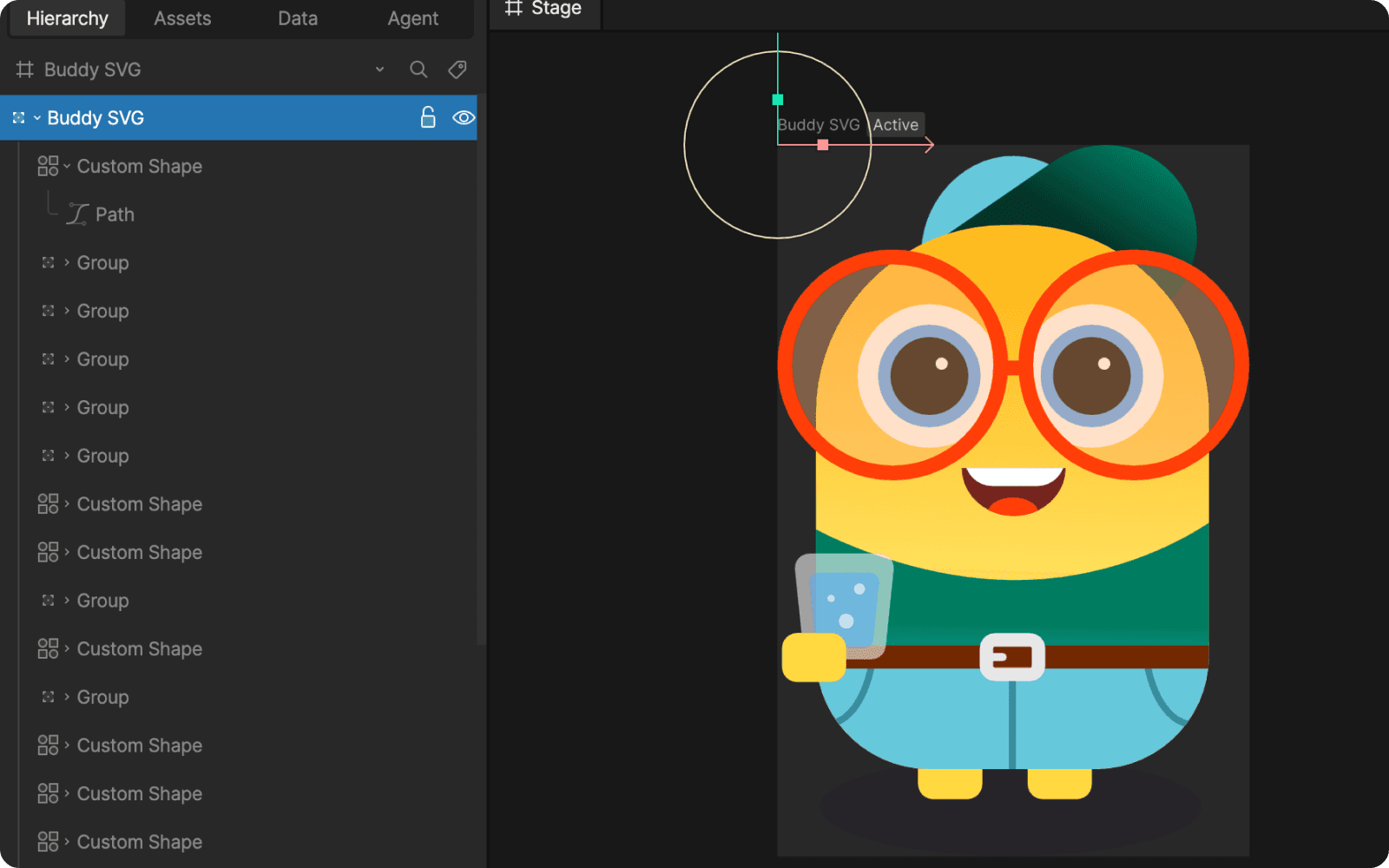Expand the fifth Group row

[67, 455]
